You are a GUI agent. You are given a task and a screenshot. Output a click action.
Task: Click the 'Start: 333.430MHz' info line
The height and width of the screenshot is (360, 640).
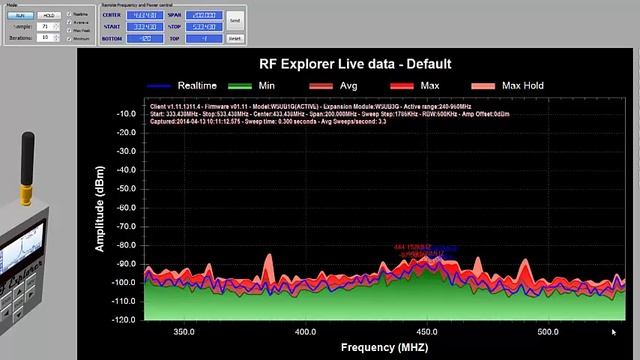330,114
